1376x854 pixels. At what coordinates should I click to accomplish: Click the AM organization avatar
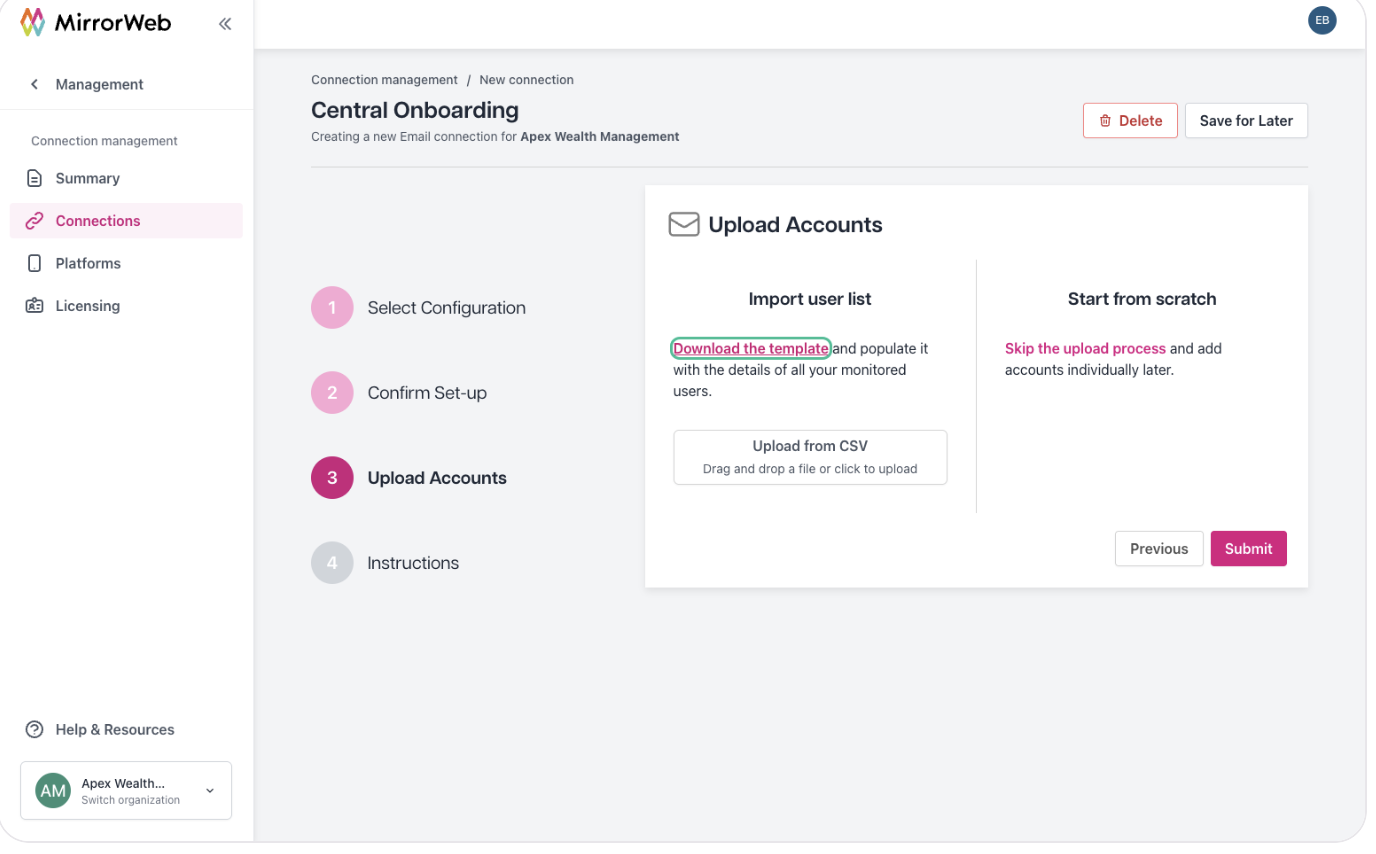tap(53, 791)
